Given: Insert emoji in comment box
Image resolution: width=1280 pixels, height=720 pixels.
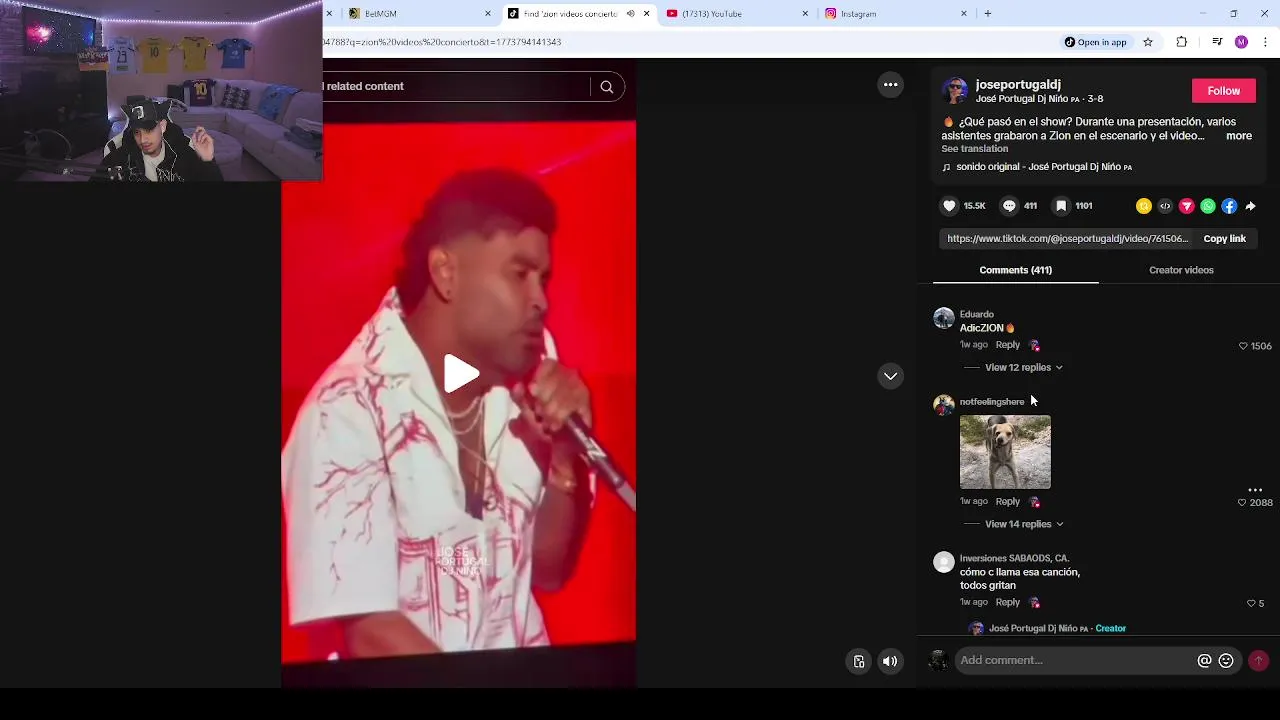Looking at the screenshot, I should (x=1226, y=661).
